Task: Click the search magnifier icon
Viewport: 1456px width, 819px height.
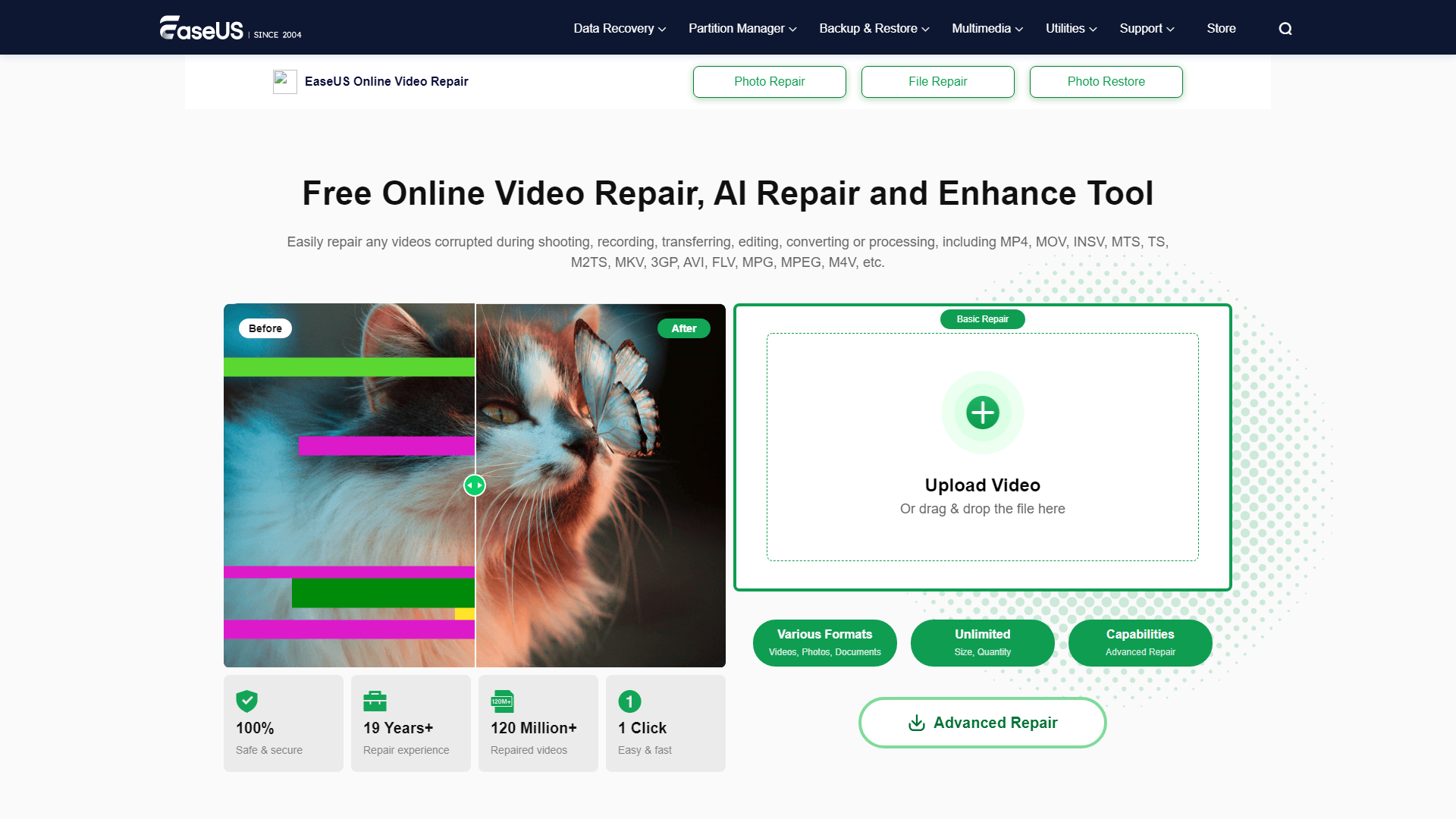Action: [1285, 29]
